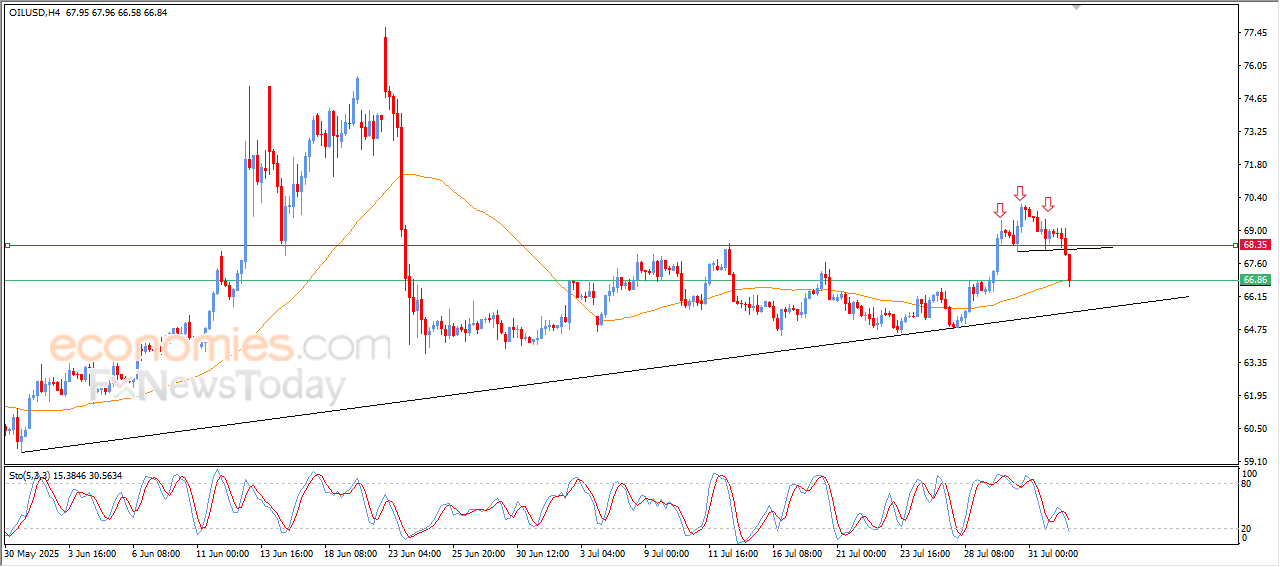The image size is (1280, 567).
Task: Click the 11 Jul 16:00 time label
Action: (x=735, y=552)
